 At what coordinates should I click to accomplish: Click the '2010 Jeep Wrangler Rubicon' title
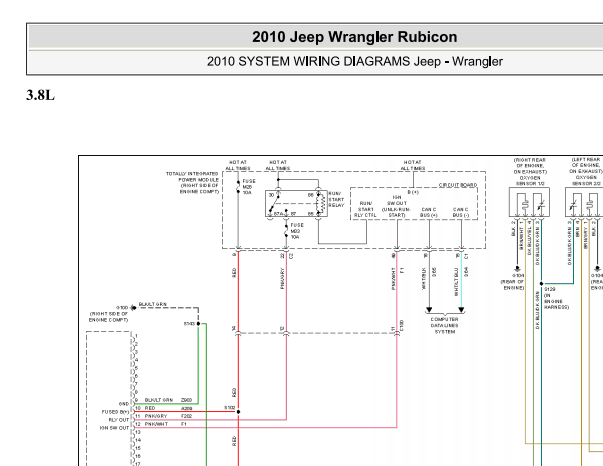pyautogui.click(x=355, y=37)
